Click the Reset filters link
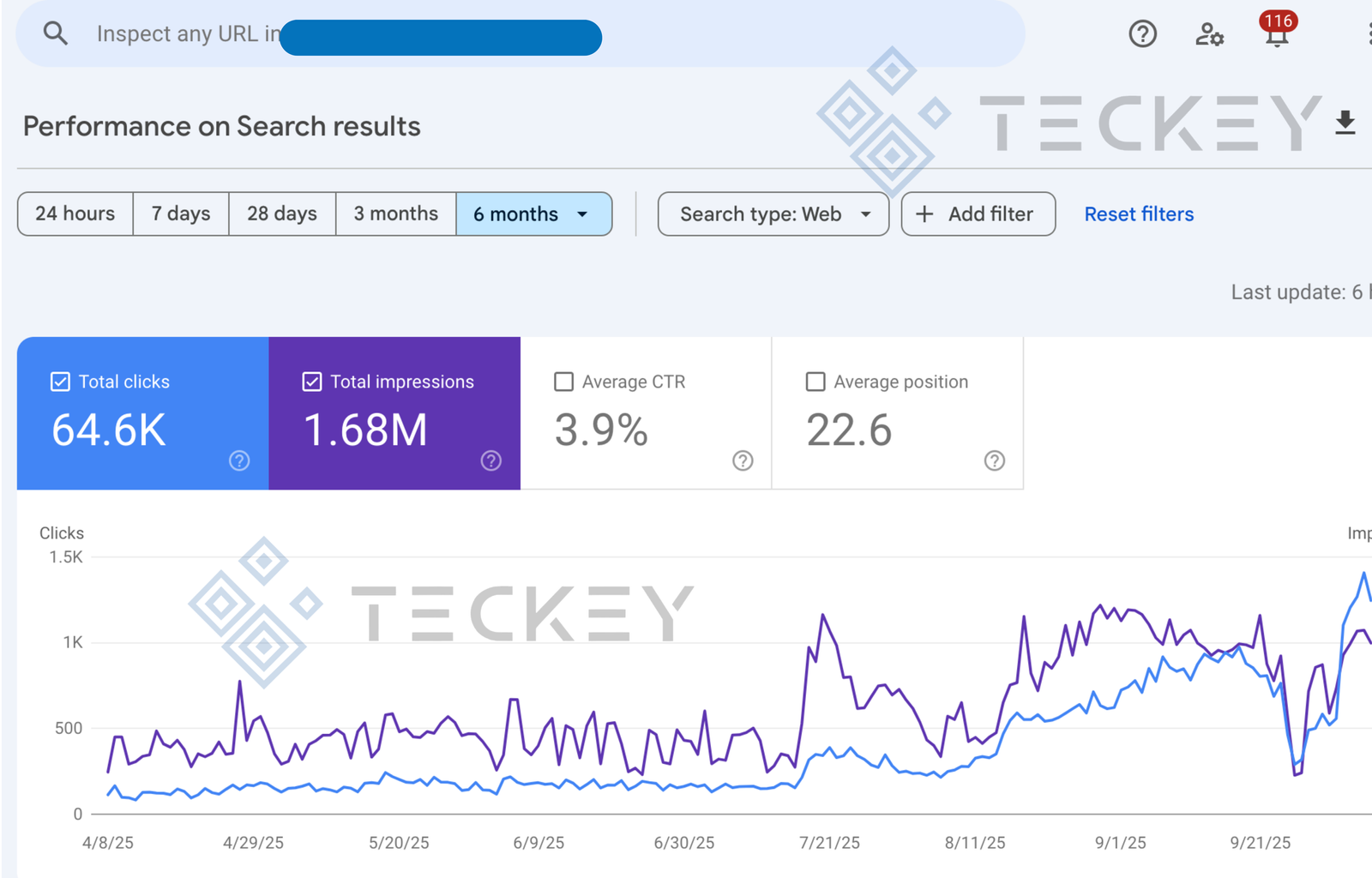 coord(1139,214)
